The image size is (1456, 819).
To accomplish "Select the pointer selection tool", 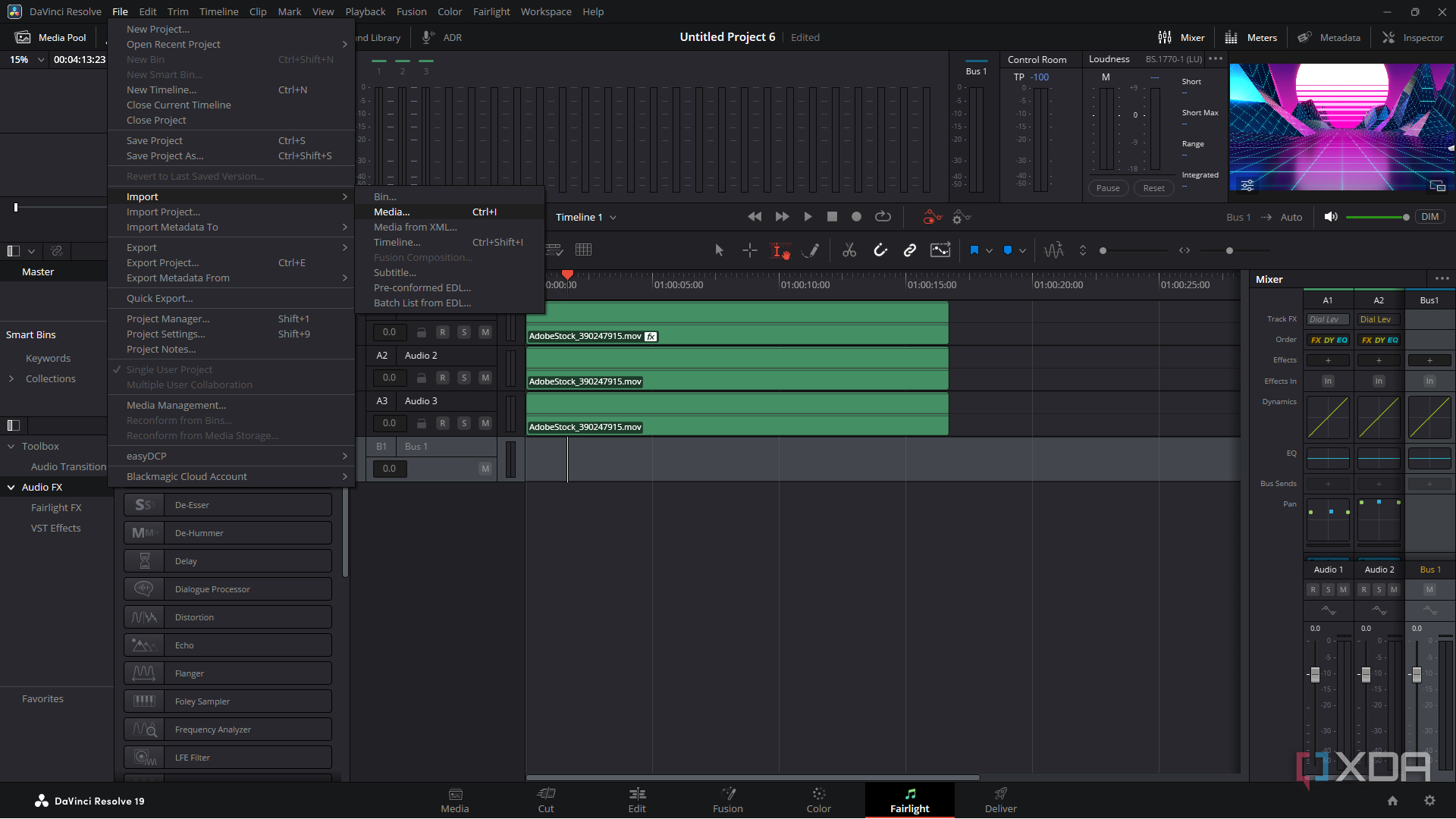I will [x=719, y=250].
